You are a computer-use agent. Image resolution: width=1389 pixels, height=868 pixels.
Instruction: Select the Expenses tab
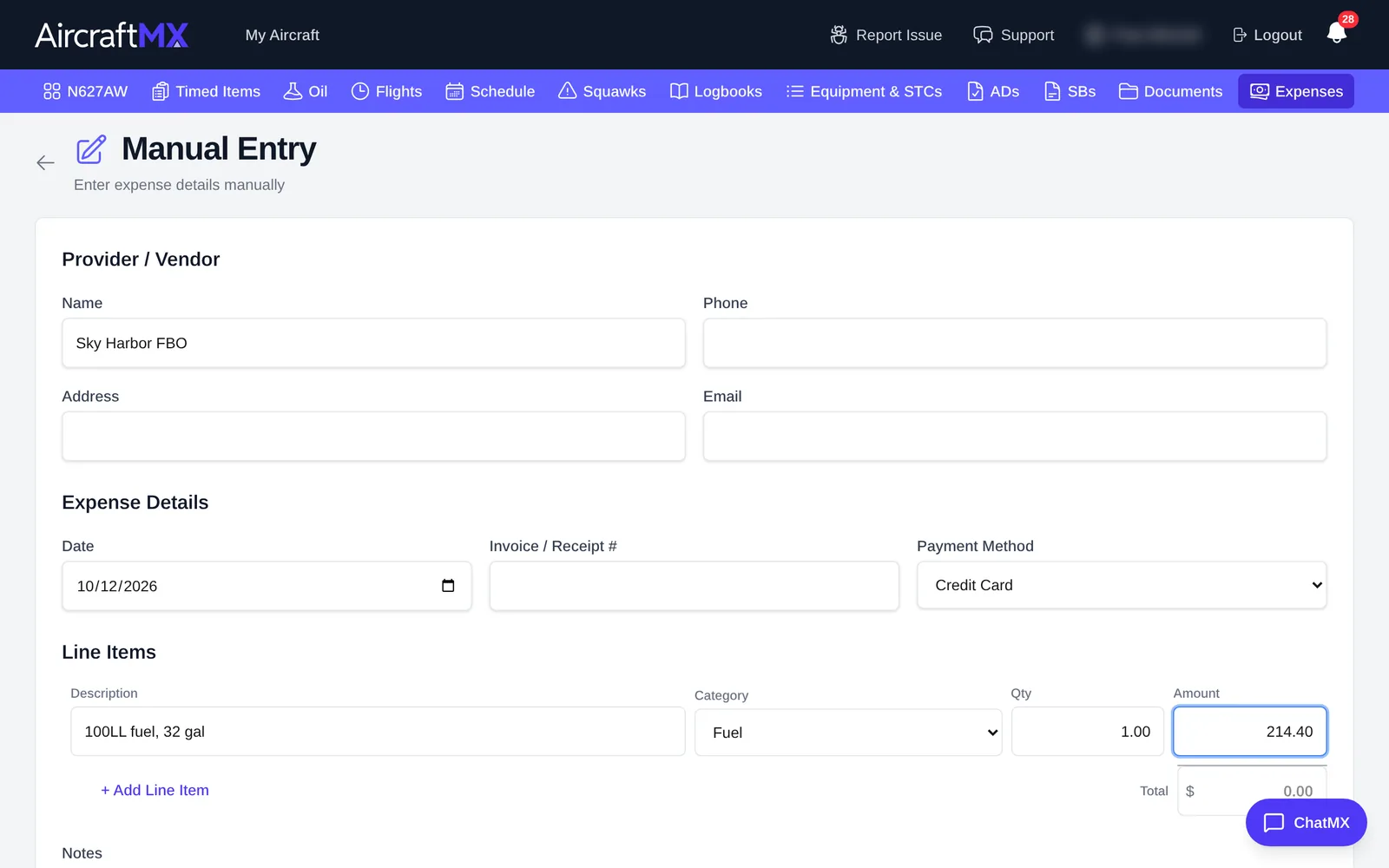pyautogui.click(x=1296, y=91)
